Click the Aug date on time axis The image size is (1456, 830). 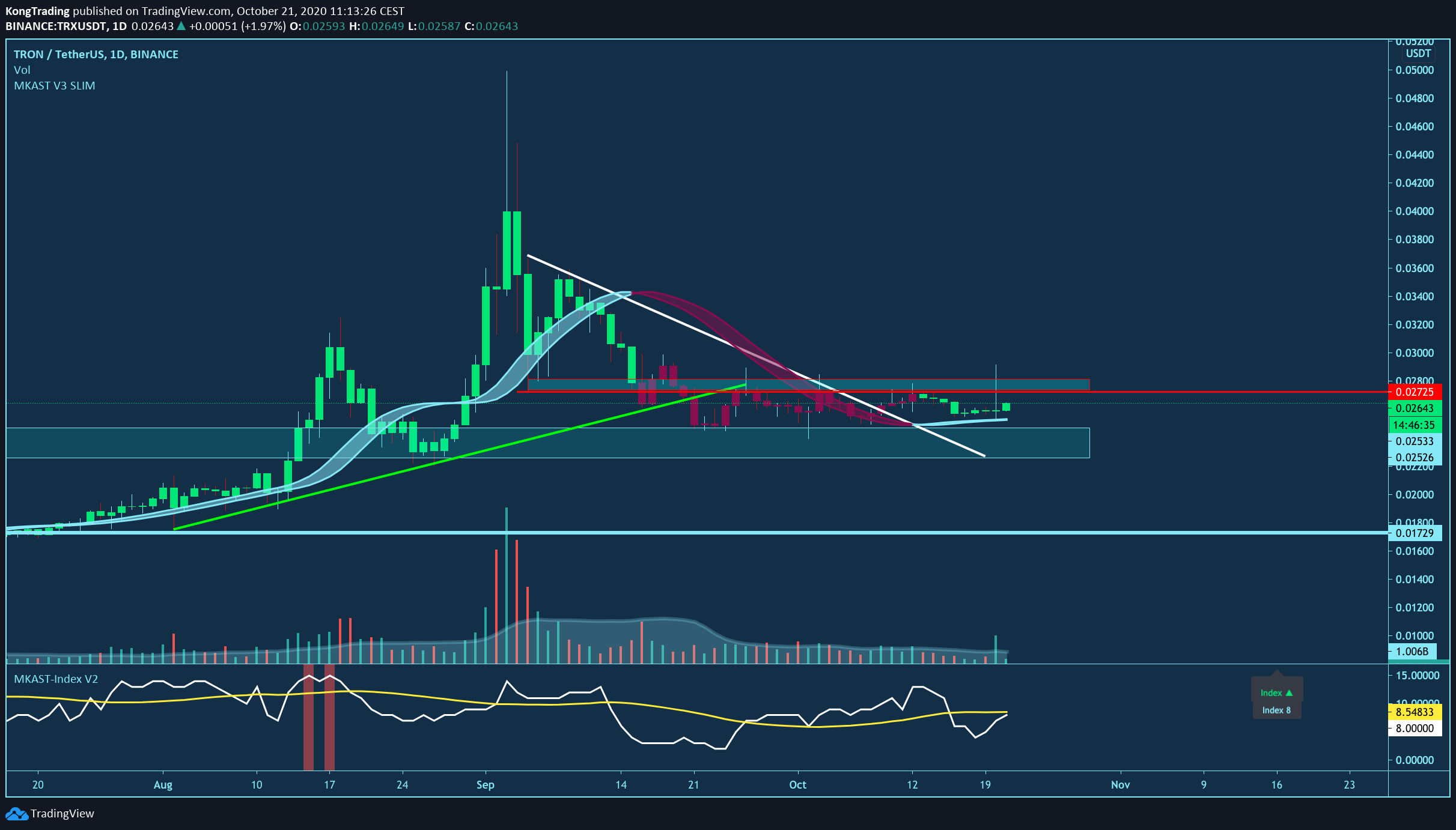coord(163,785)
